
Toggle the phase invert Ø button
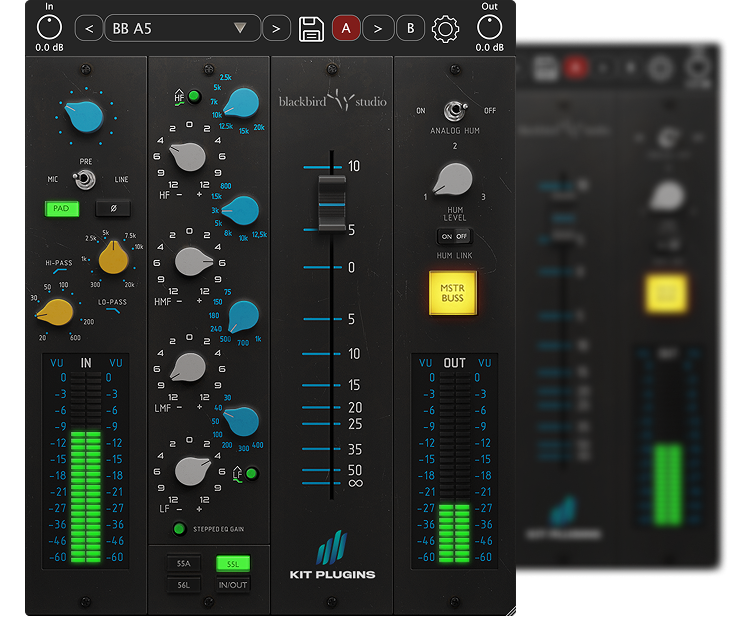click(x=114, y=209)
